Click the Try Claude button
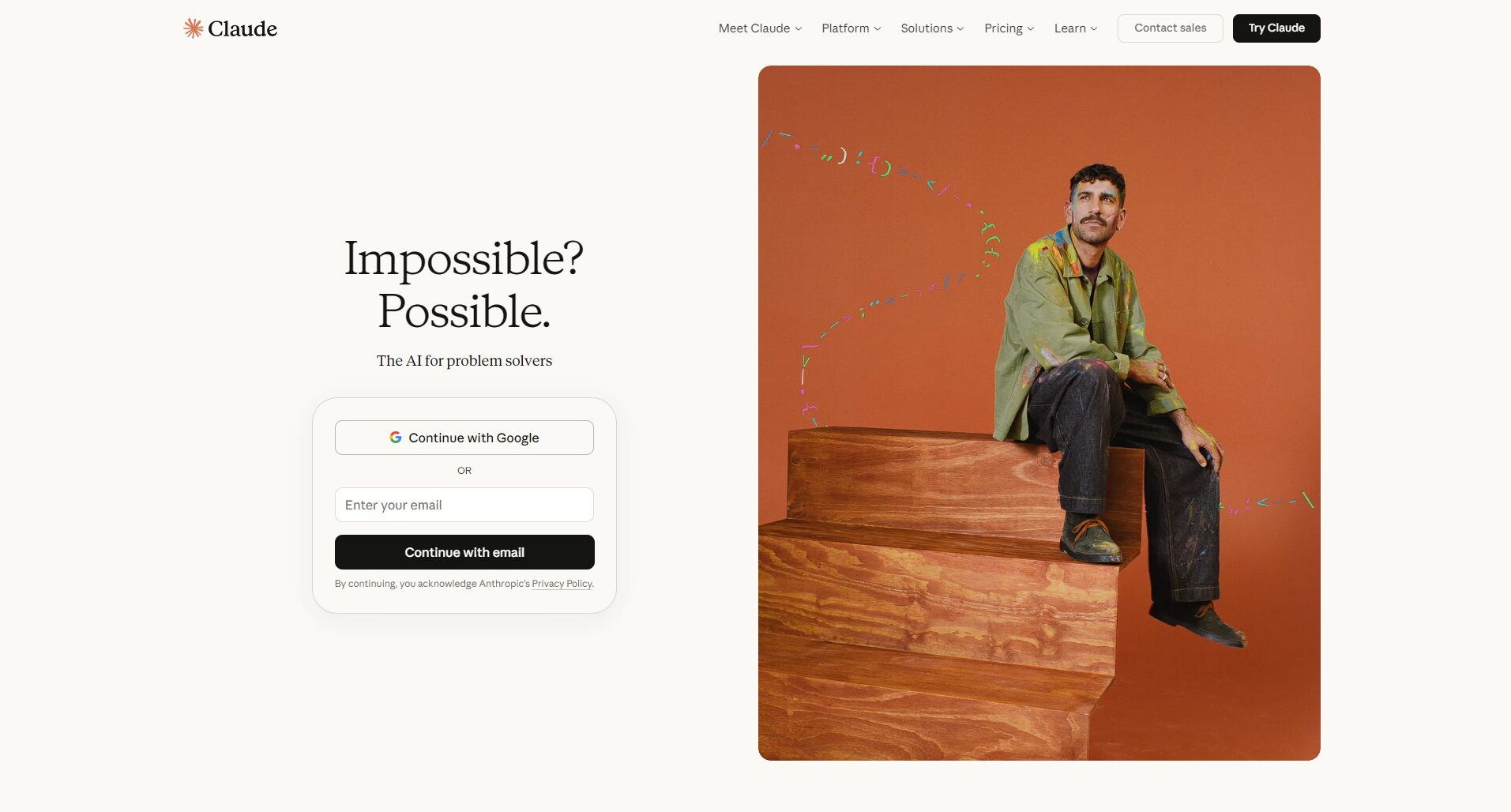1511x812 pixels. (1276, 28)
